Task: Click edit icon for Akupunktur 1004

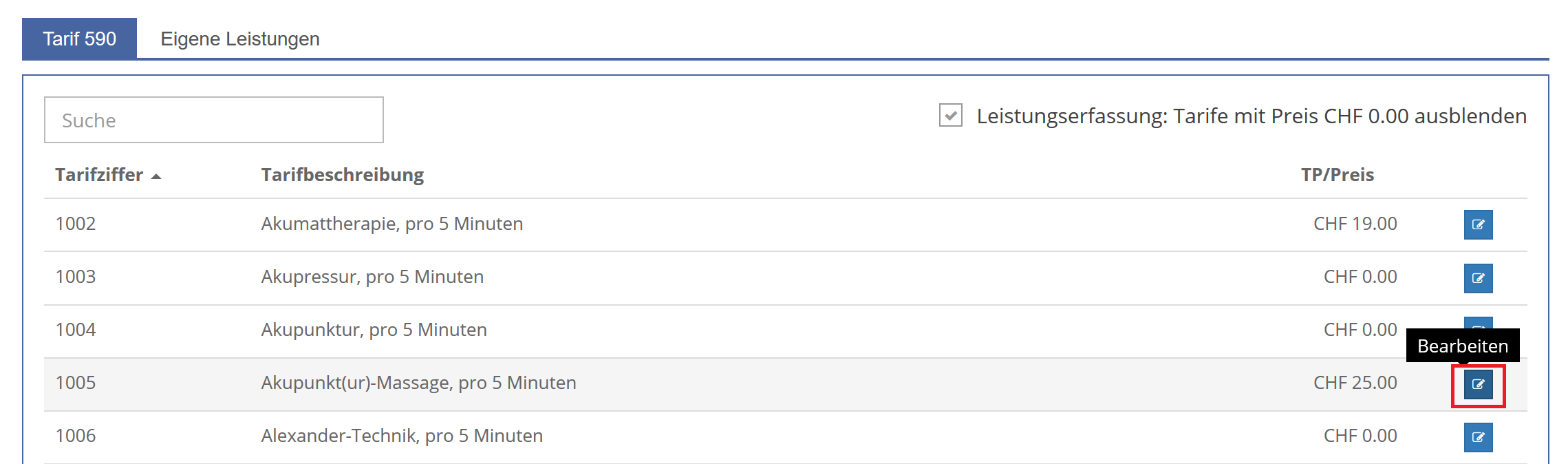Action: pyautogui.click(x=1478, y=323)
